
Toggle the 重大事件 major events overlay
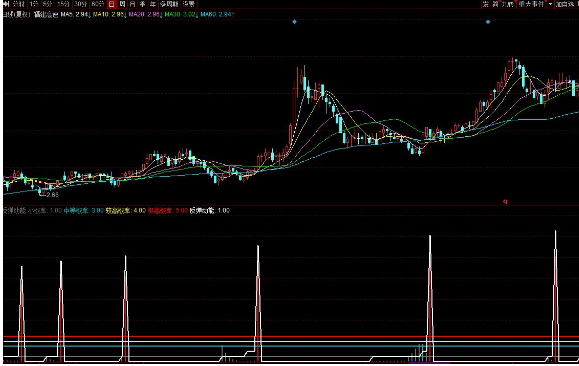tap(531, 4)
